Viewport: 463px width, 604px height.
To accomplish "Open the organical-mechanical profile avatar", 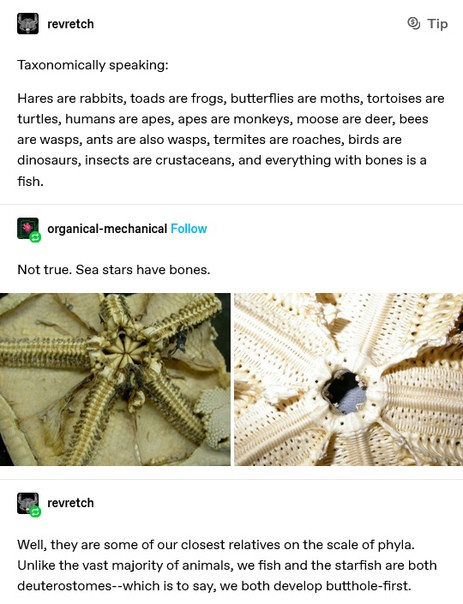I will (28, 228).
